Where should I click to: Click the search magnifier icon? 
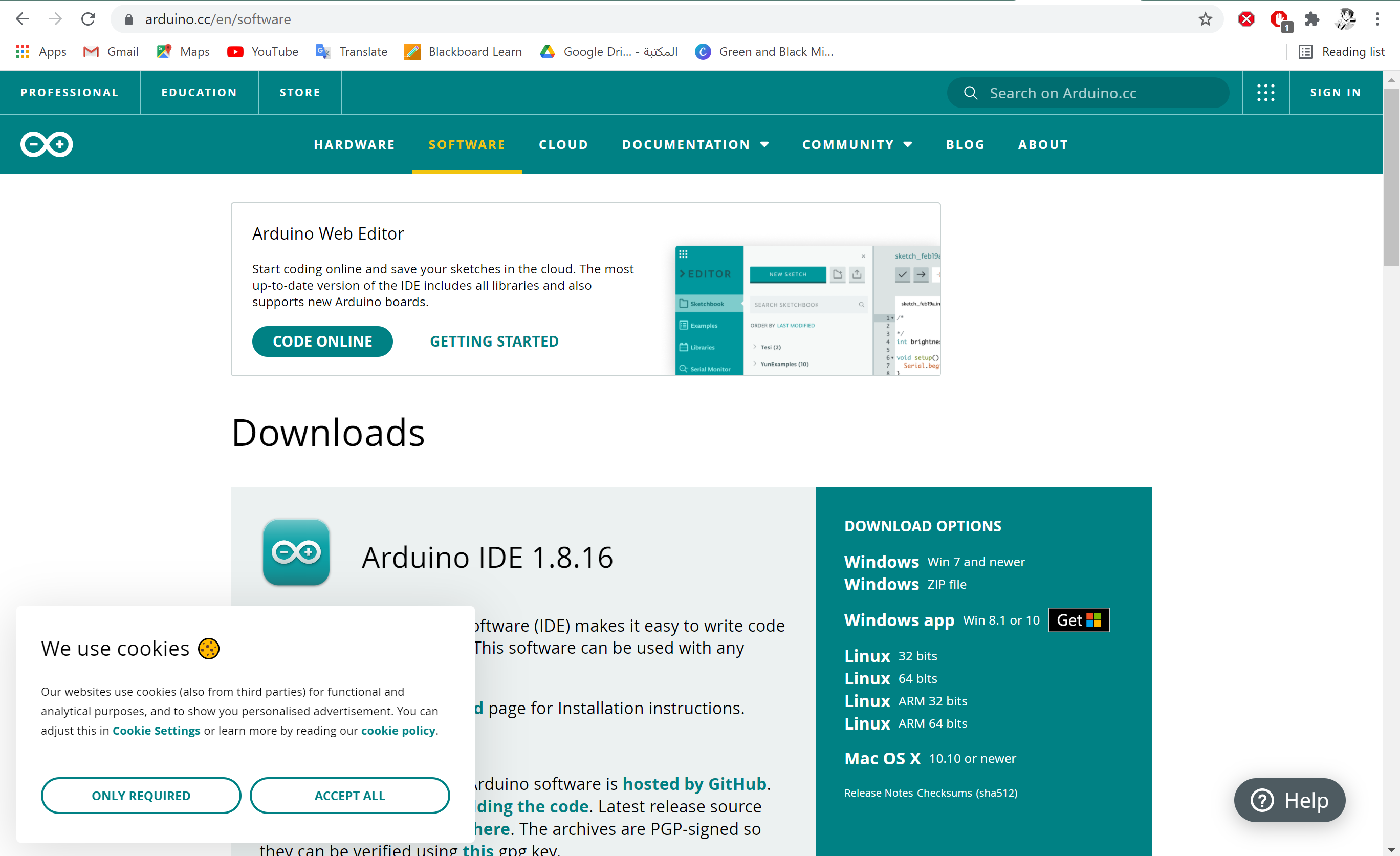pyautogui.click(x=971, y=93)
